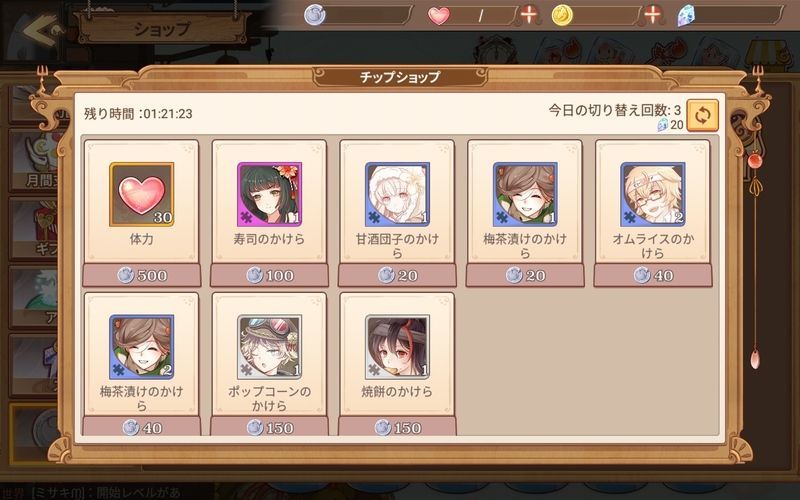Select the 寿司のかけら character shard
800x500 pixels.
[x=269, y=194]
